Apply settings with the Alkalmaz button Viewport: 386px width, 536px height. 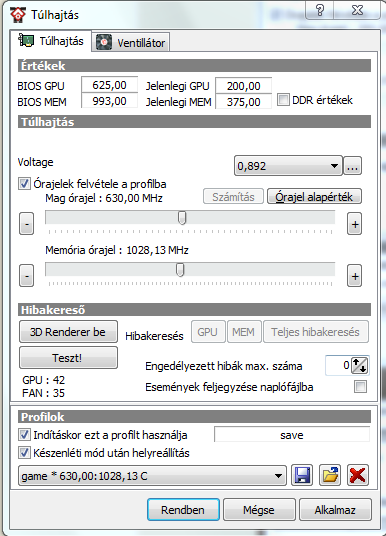point(335,510)
